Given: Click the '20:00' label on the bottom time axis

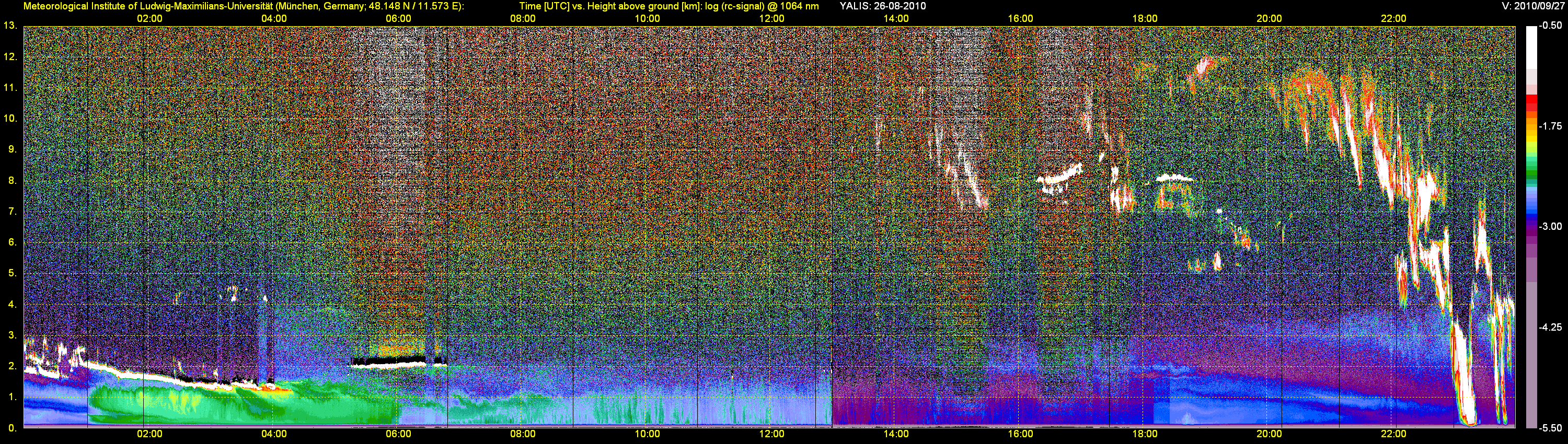Looking at the screenshot, I should 1269,434.
